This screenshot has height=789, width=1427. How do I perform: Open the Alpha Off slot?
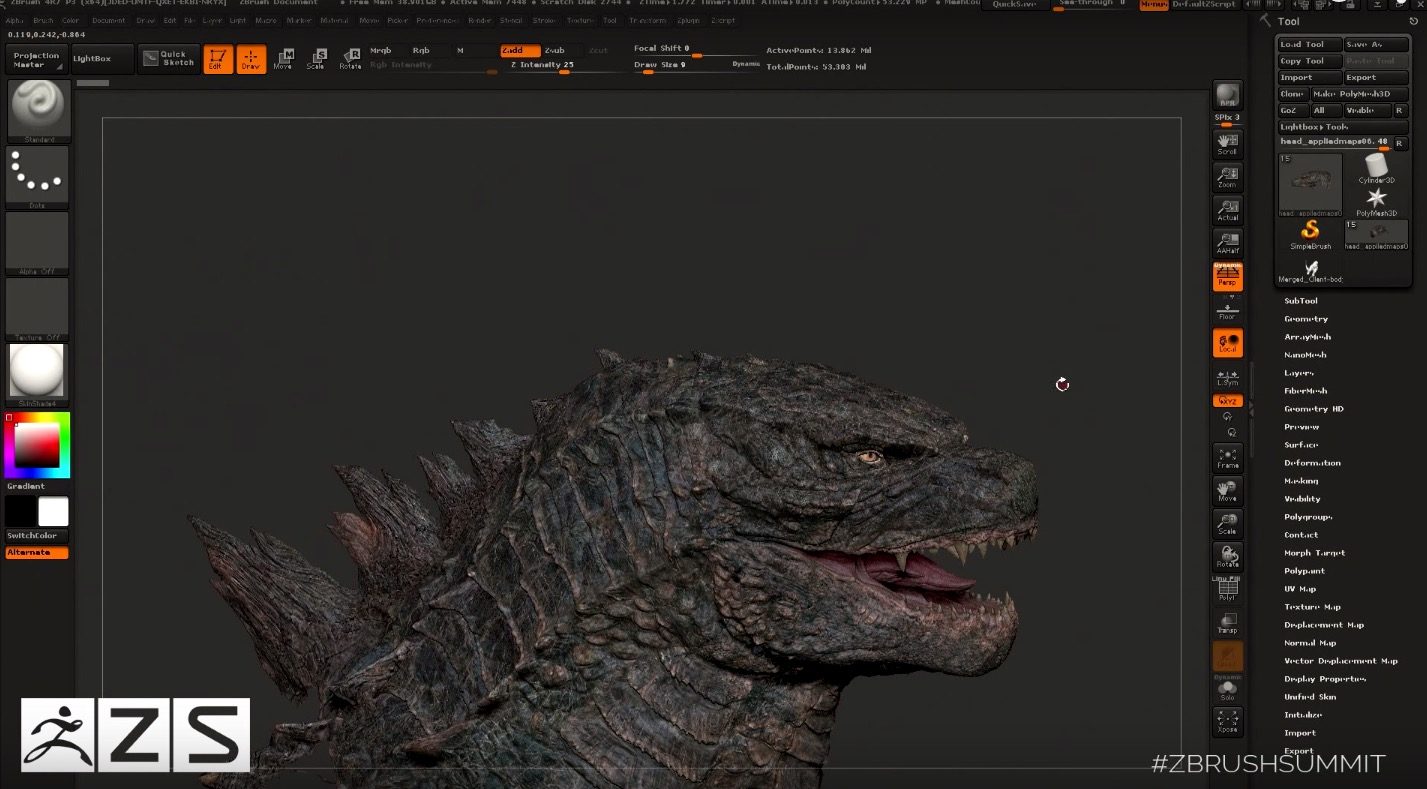[38, 242]
